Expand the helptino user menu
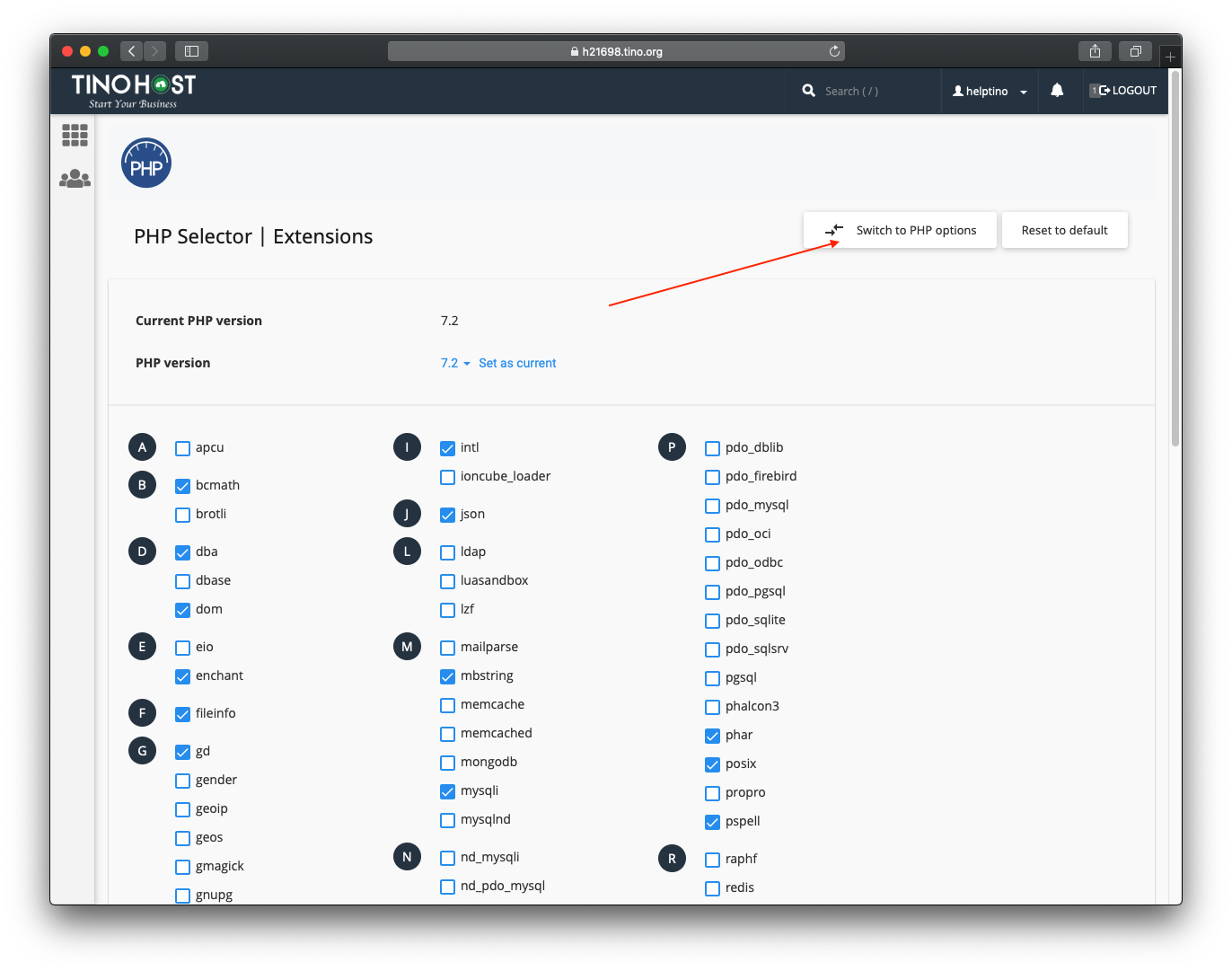Image resolution: width=1232 pixels, height=971 pixels. [990, 91]
